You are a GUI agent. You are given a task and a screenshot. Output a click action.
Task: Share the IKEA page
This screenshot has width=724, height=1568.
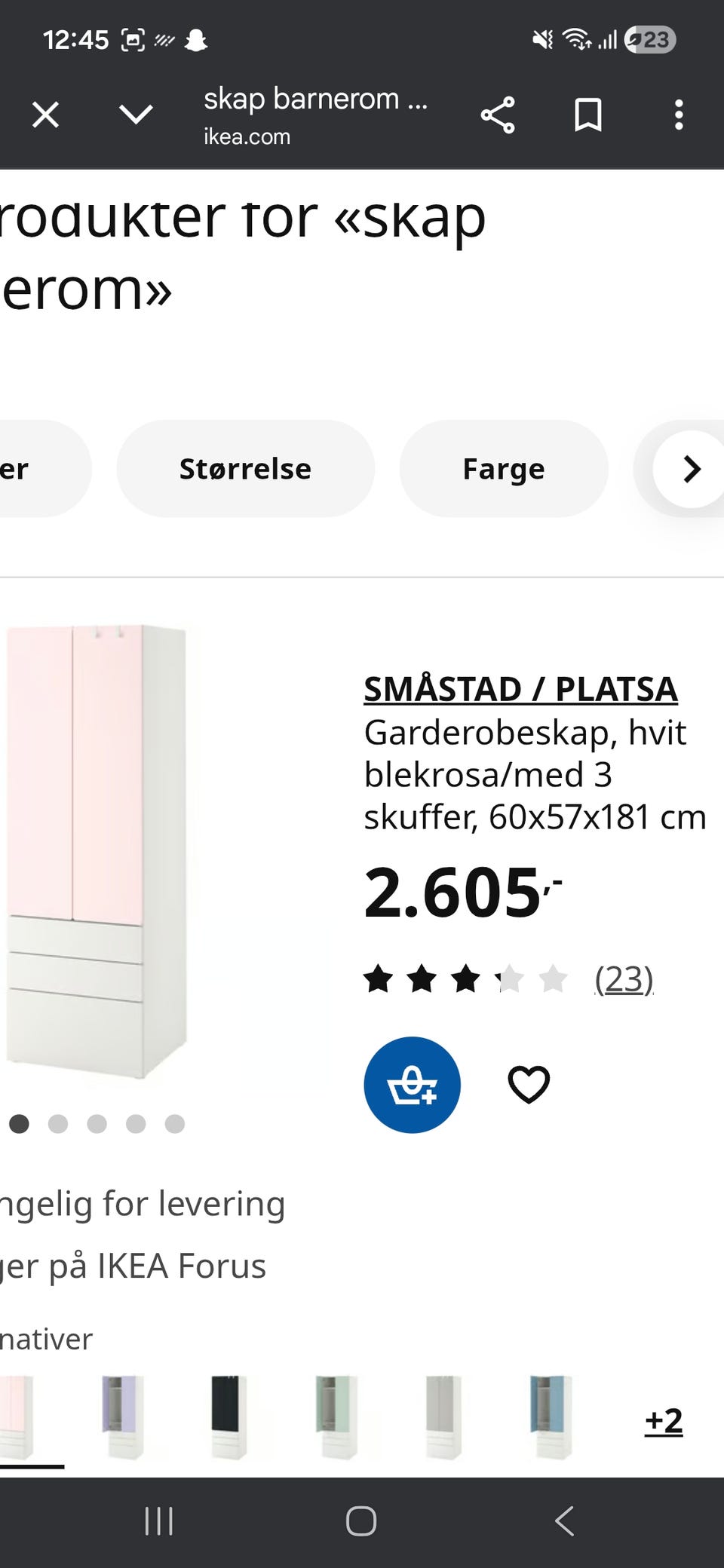(x=498, y=115)
